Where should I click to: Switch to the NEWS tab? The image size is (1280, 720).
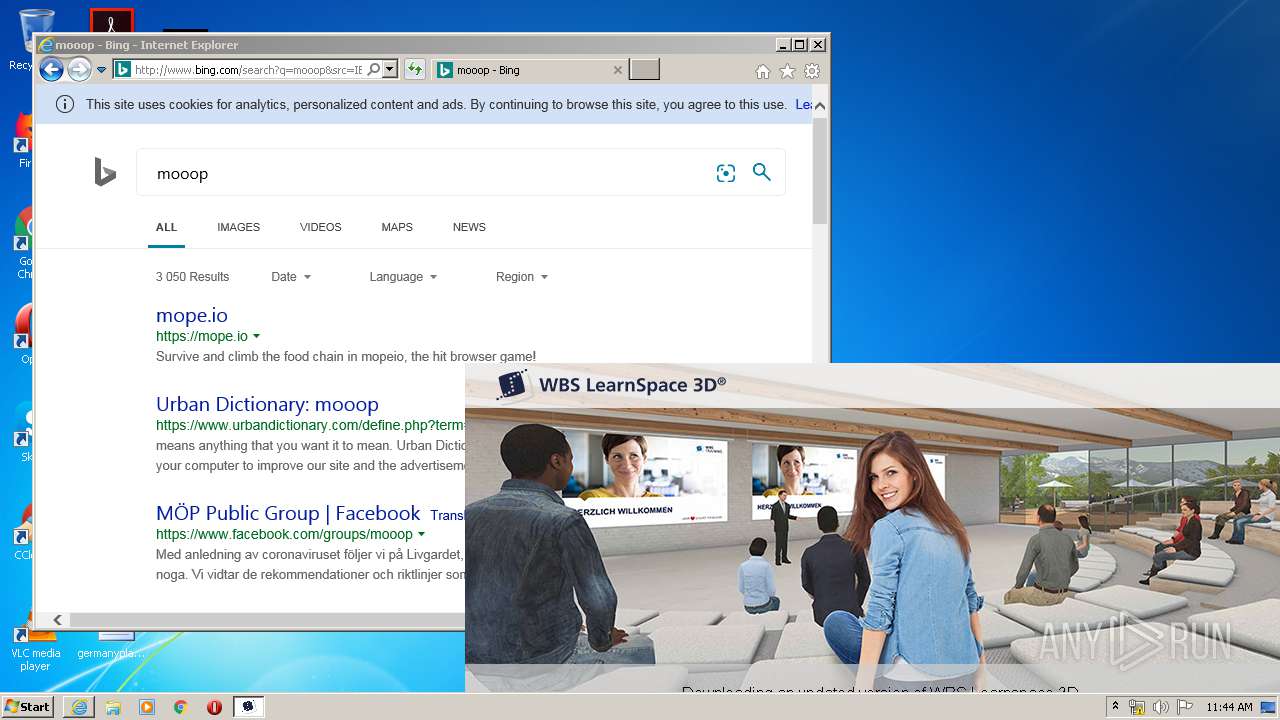(x=469, y=227)
